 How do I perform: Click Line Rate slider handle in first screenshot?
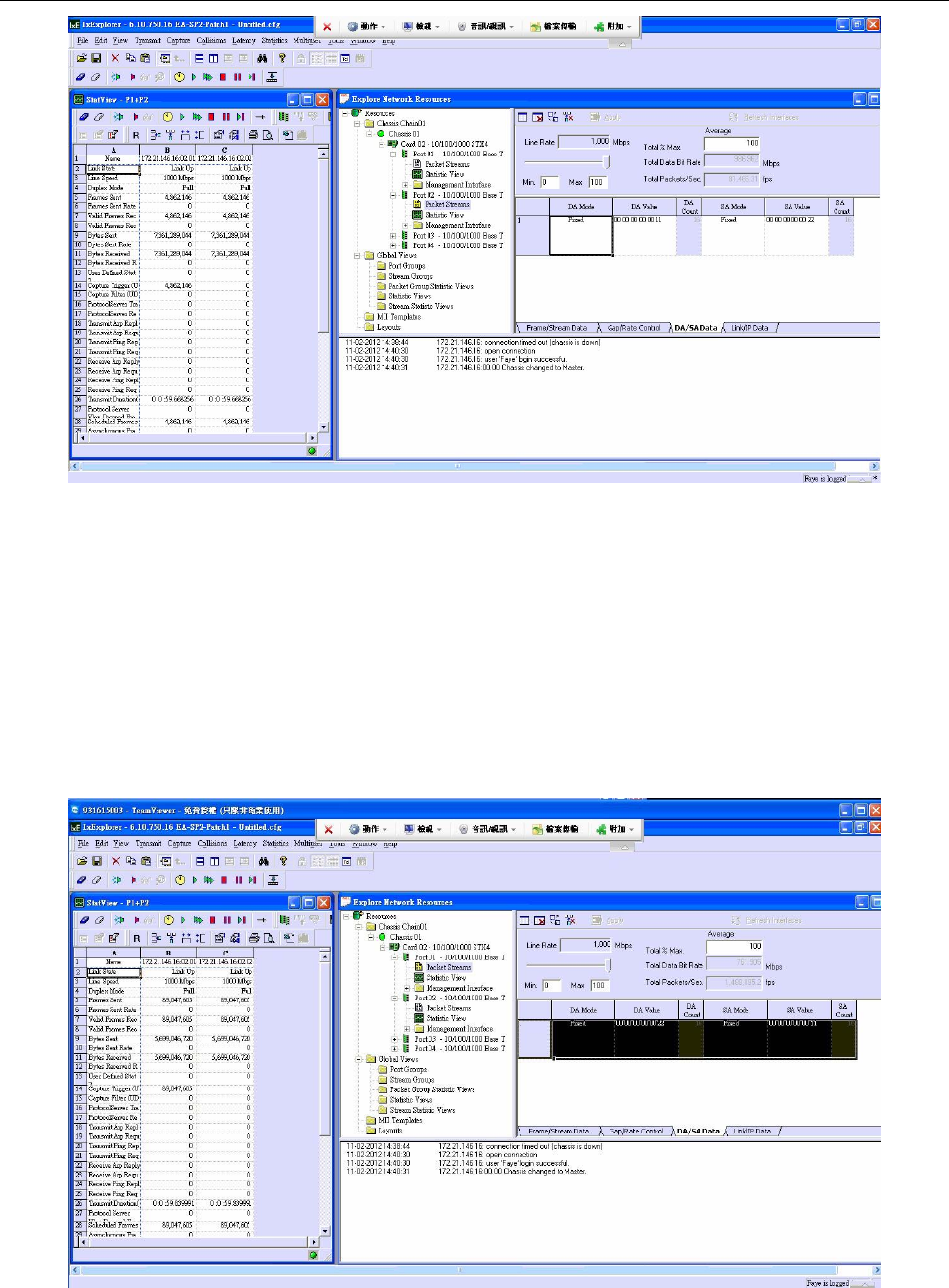pos(607,162)
